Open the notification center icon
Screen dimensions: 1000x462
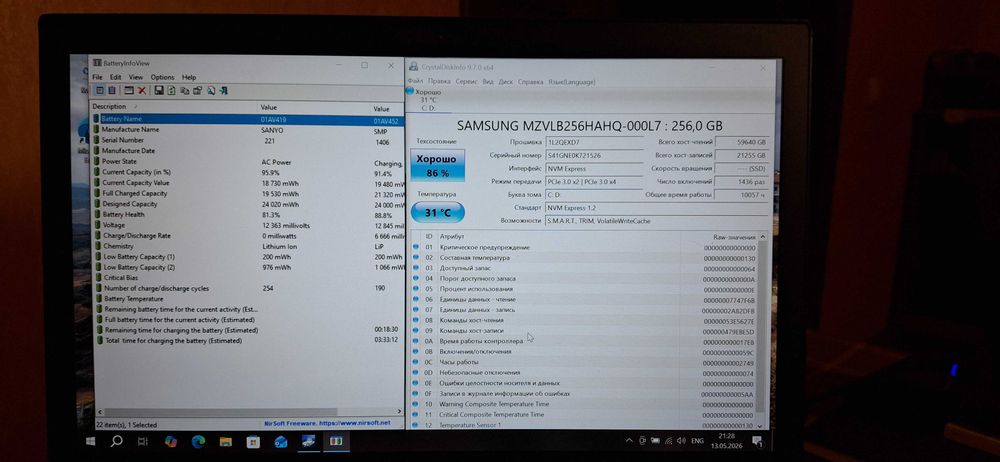[x=758, y=440]
